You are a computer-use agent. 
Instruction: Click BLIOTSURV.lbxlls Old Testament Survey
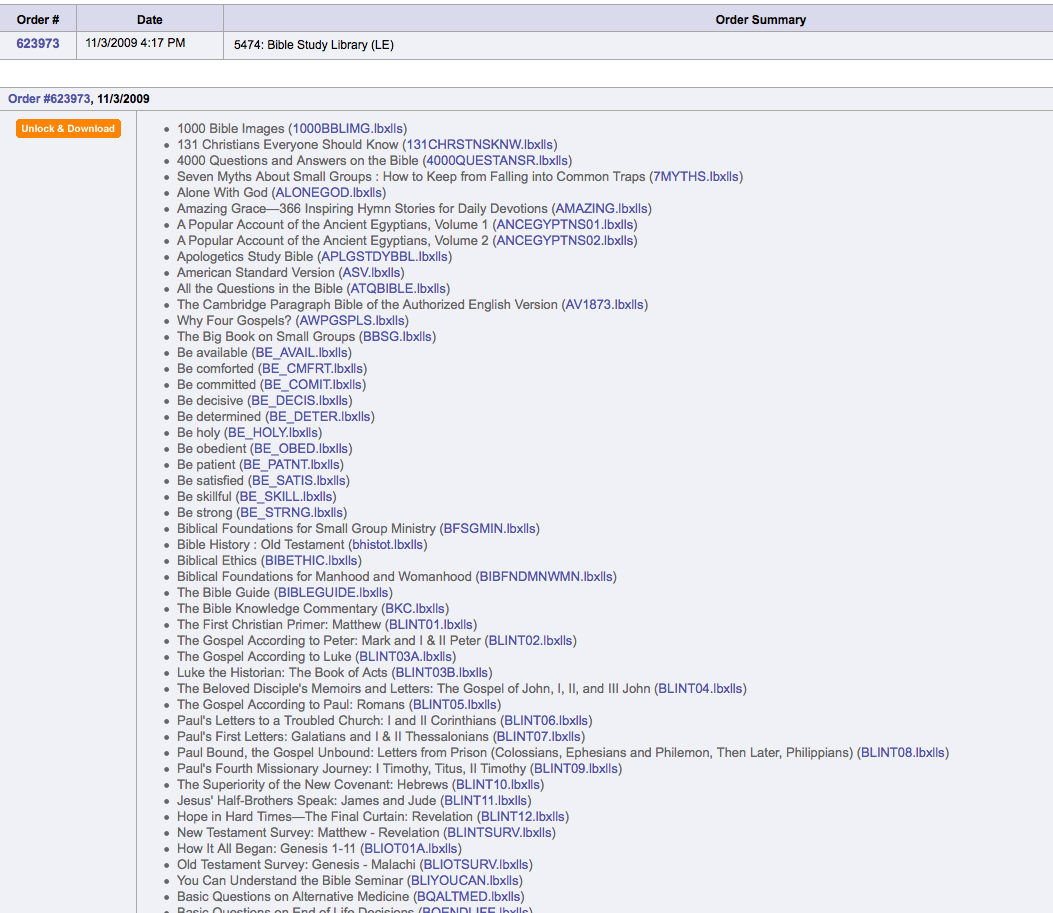click(x=476, y=865)
